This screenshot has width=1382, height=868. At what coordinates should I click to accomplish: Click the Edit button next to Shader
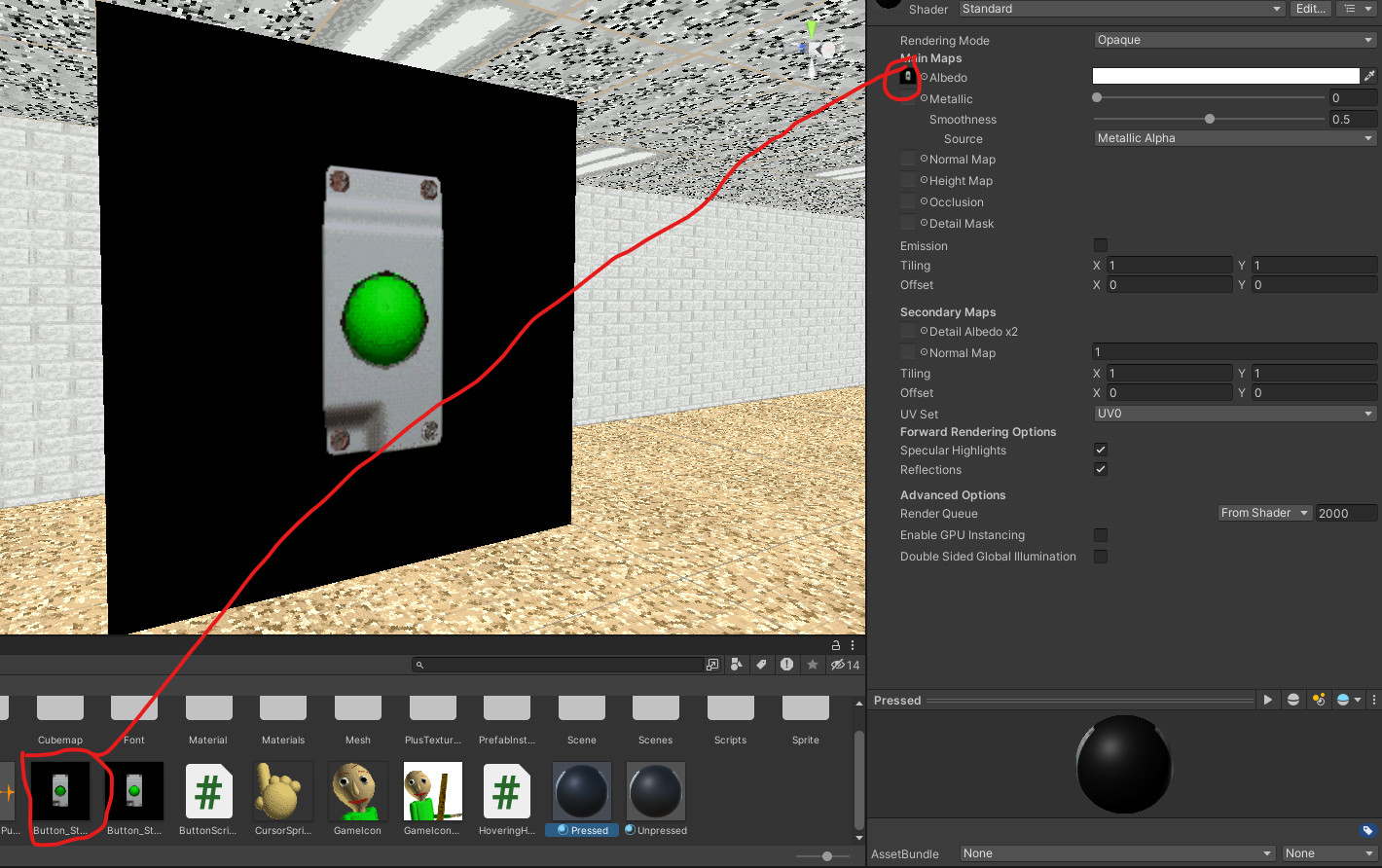[1310, 9]
